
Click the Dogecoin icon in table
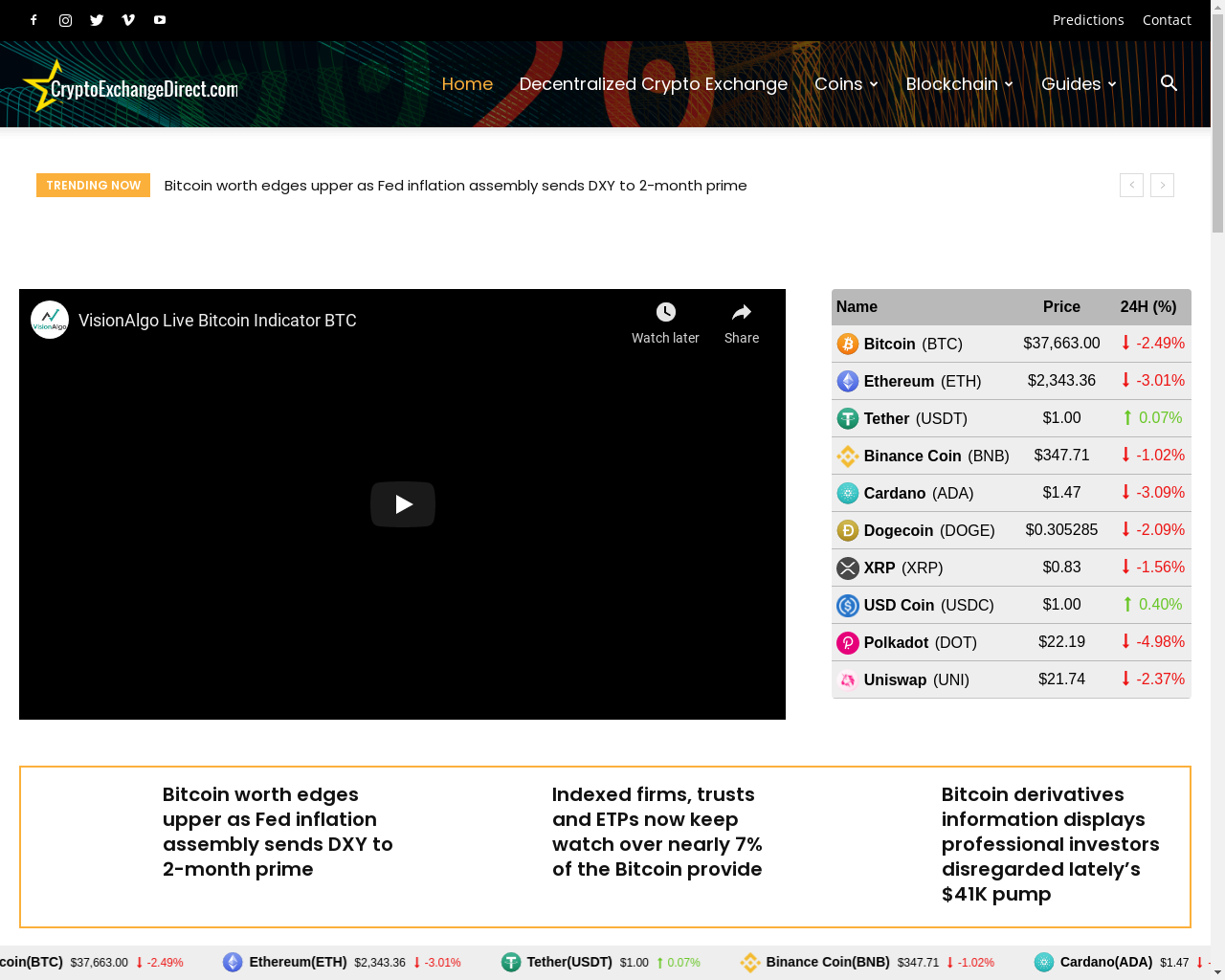[848, 530]
